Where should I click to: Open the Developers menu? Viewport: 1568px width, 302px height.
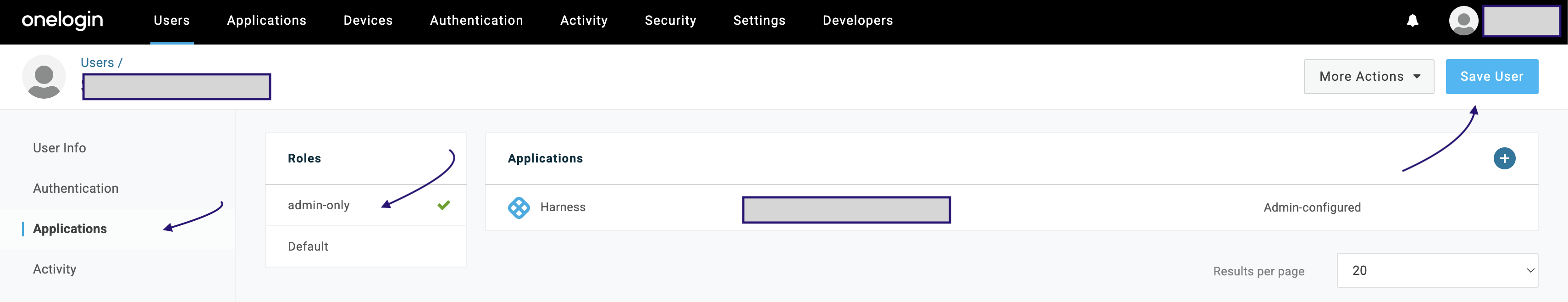click(857, 21)
